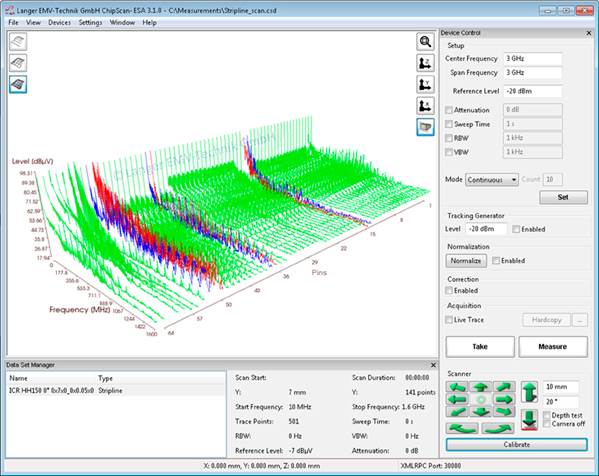Viewport: 599px width, 476px height.
Task: Open the Mode Continuous dropdown
Action: click(x=492, y=180)
